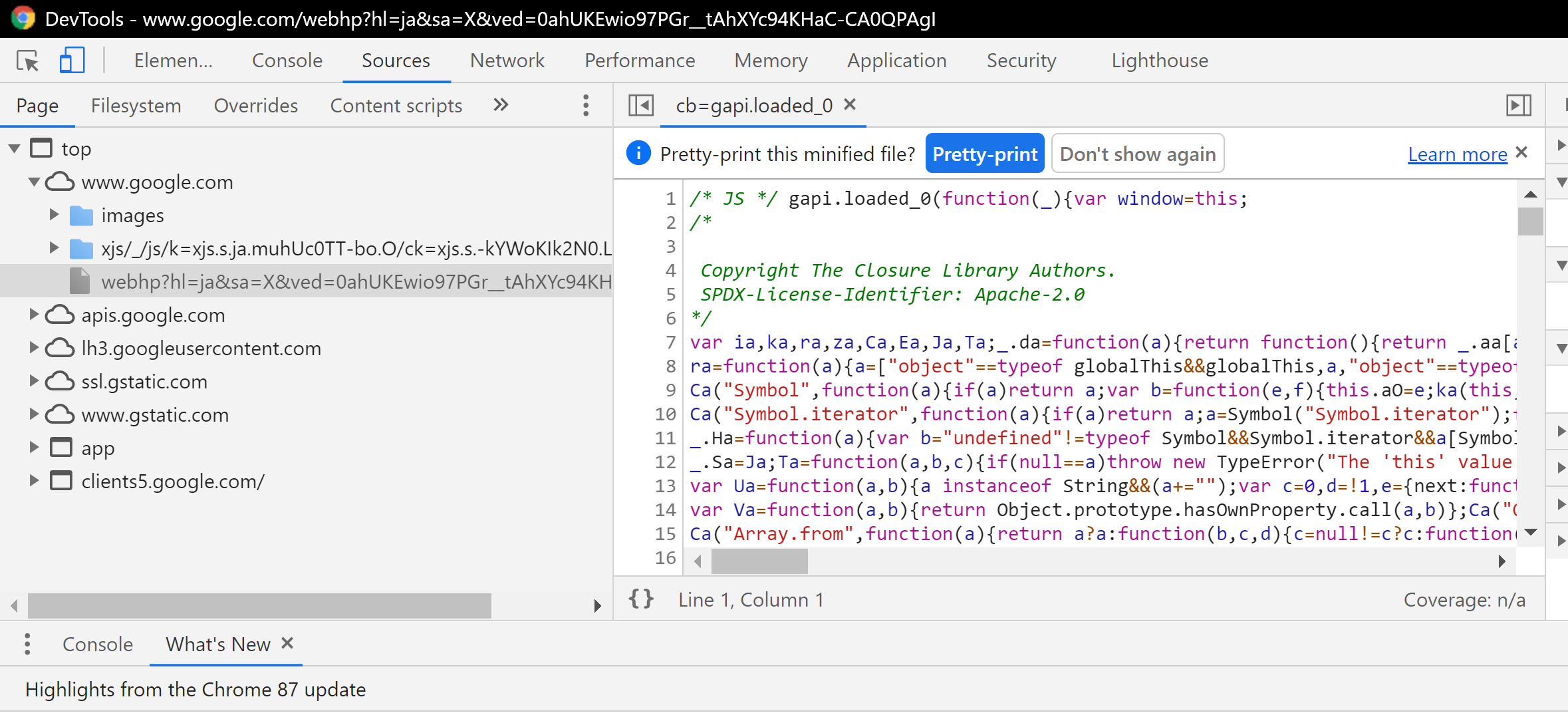The image size is (1568, 715).
Task: Click the app frame icon
Action: point(61,448)
